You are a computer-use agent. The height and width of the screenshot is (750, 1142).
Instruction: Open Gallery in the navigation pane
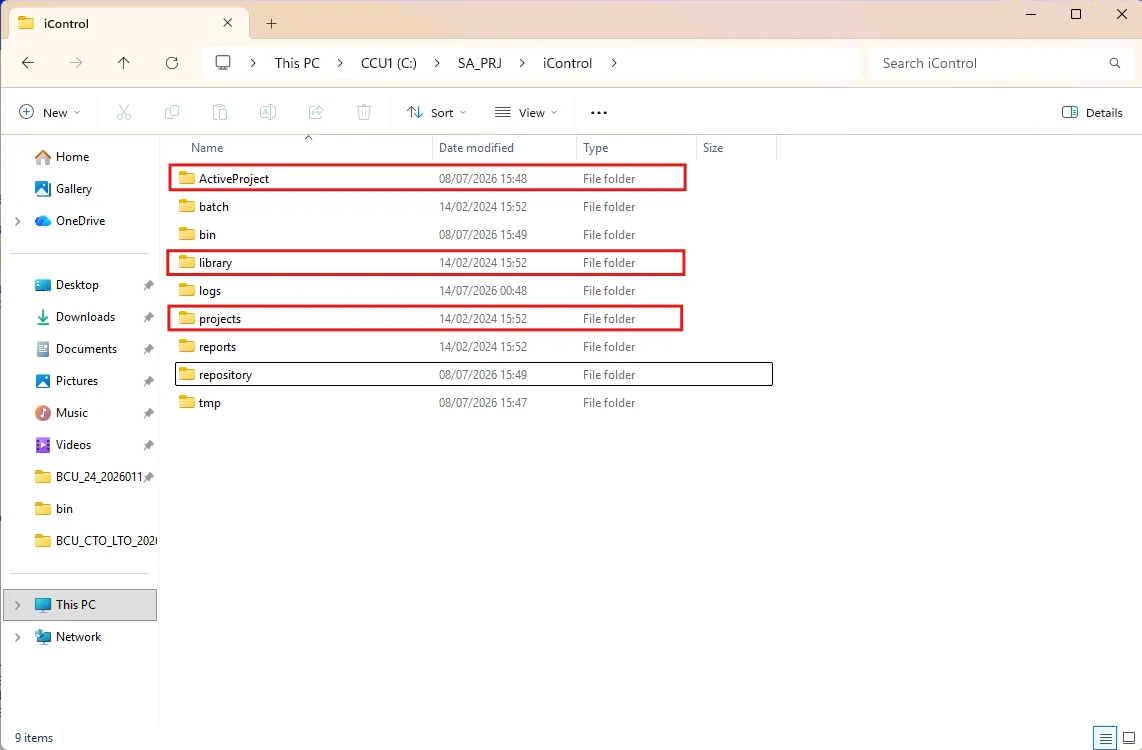[74, 189]
